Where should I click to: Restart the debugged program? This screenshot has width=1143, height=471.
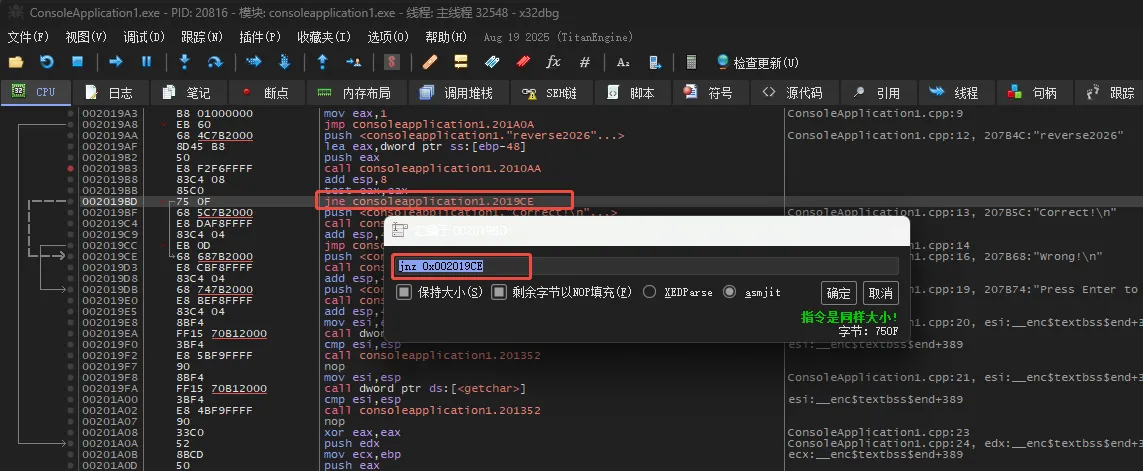click(47, 62)
